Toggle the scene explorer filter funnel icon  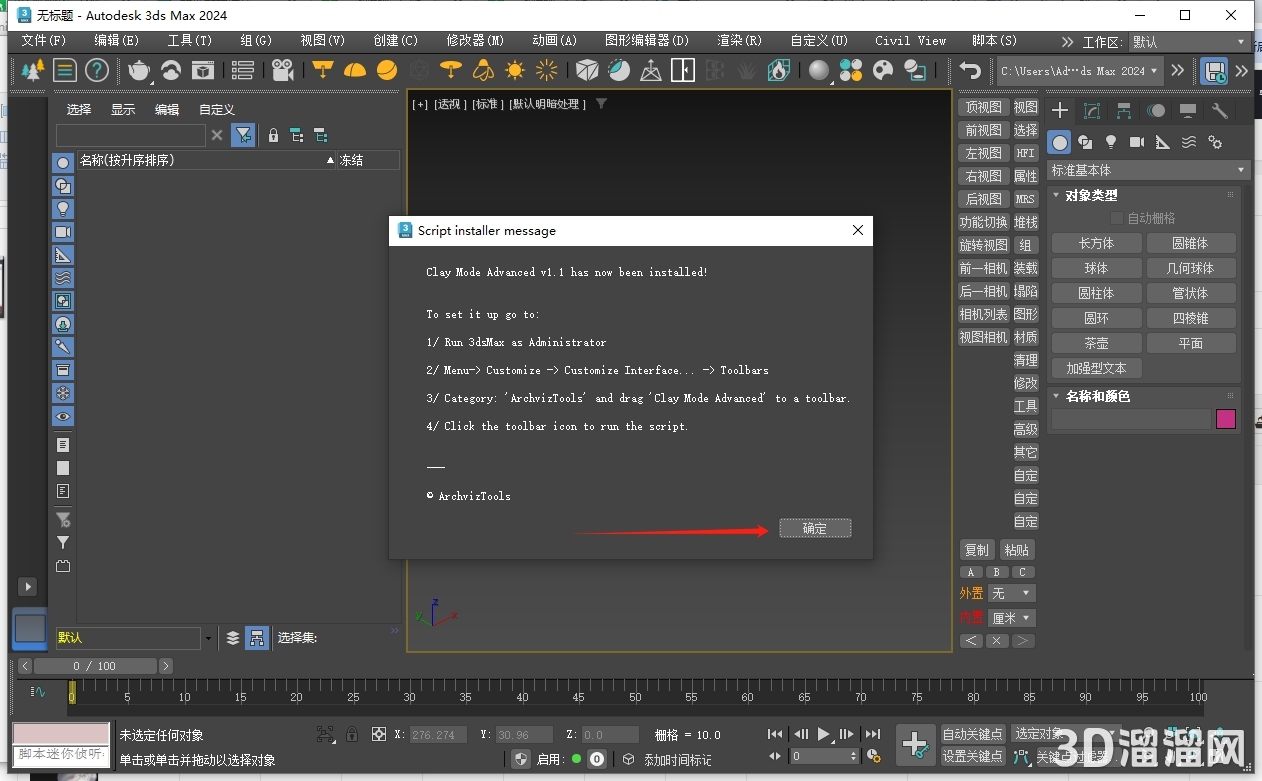pos(243,135)
